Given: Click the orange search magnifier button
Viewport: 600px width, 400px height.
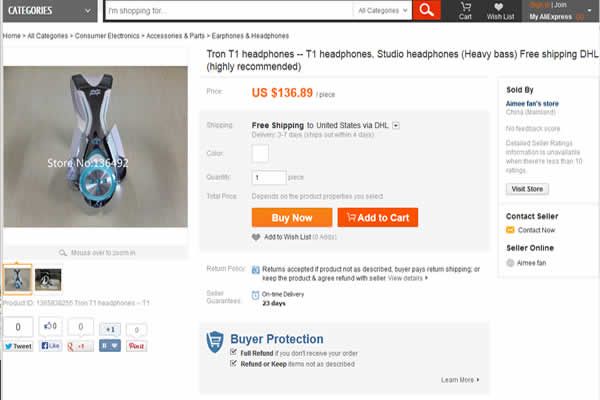Looking at the screenshot, I should (426, 10).
